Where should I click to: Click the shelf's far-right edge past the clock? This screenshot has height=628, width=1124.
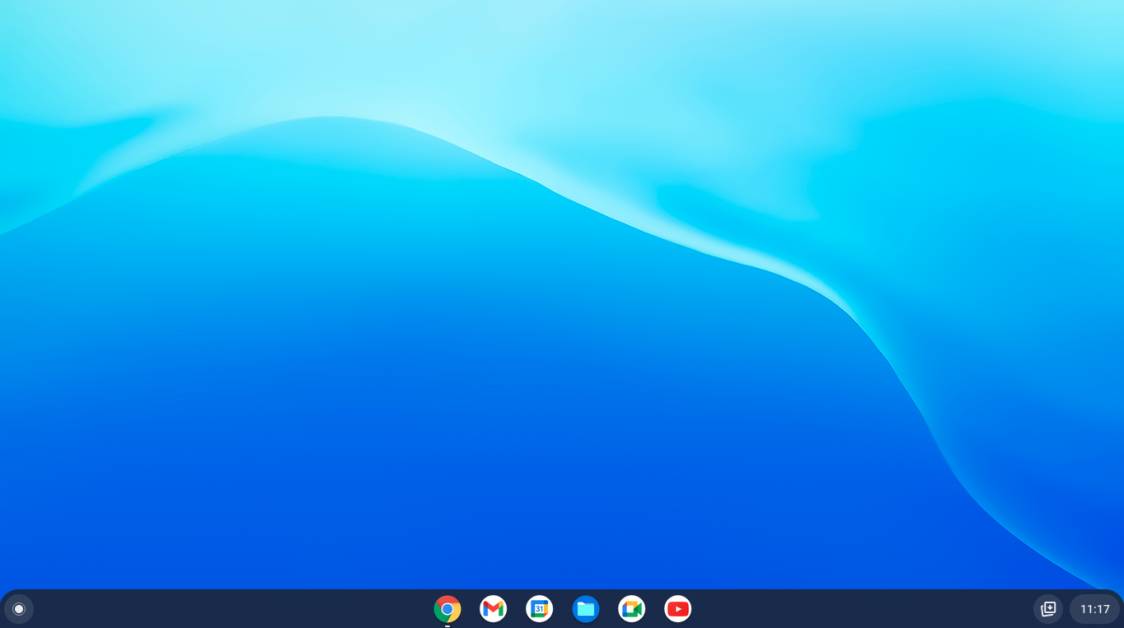point(1121,609)
